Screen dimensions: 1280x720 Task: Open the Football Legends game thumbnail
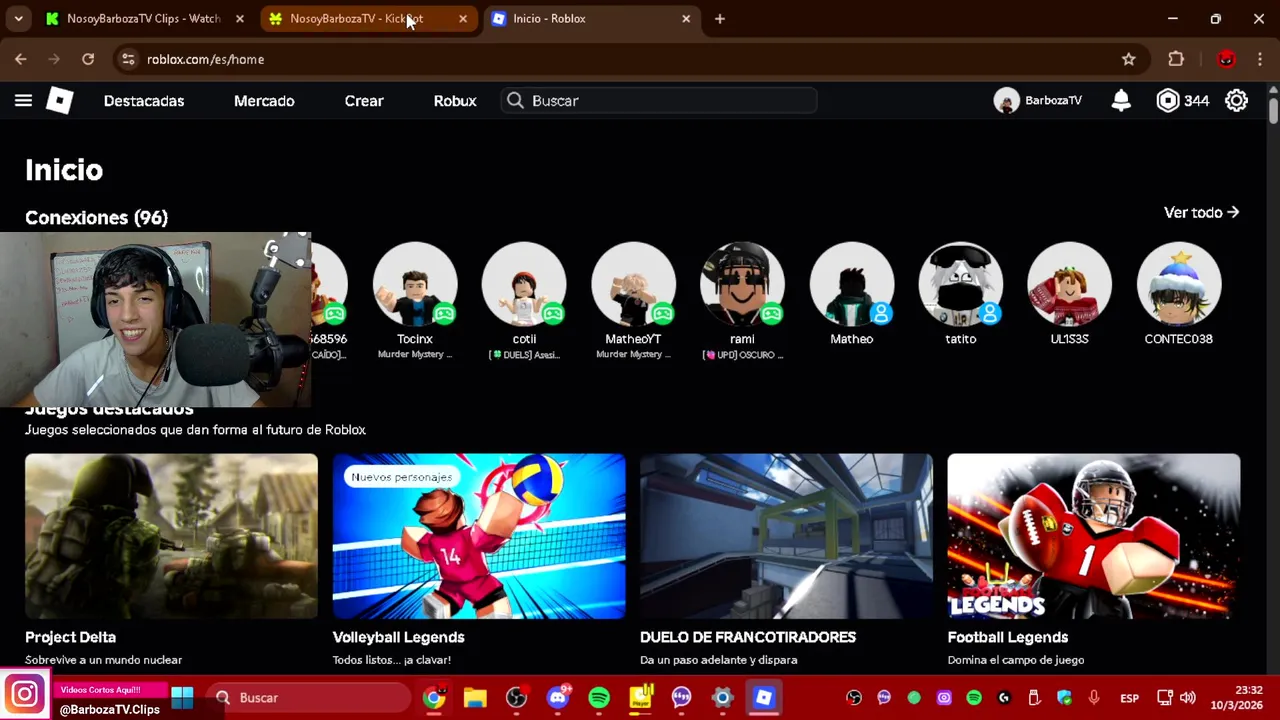(1094, 536)
